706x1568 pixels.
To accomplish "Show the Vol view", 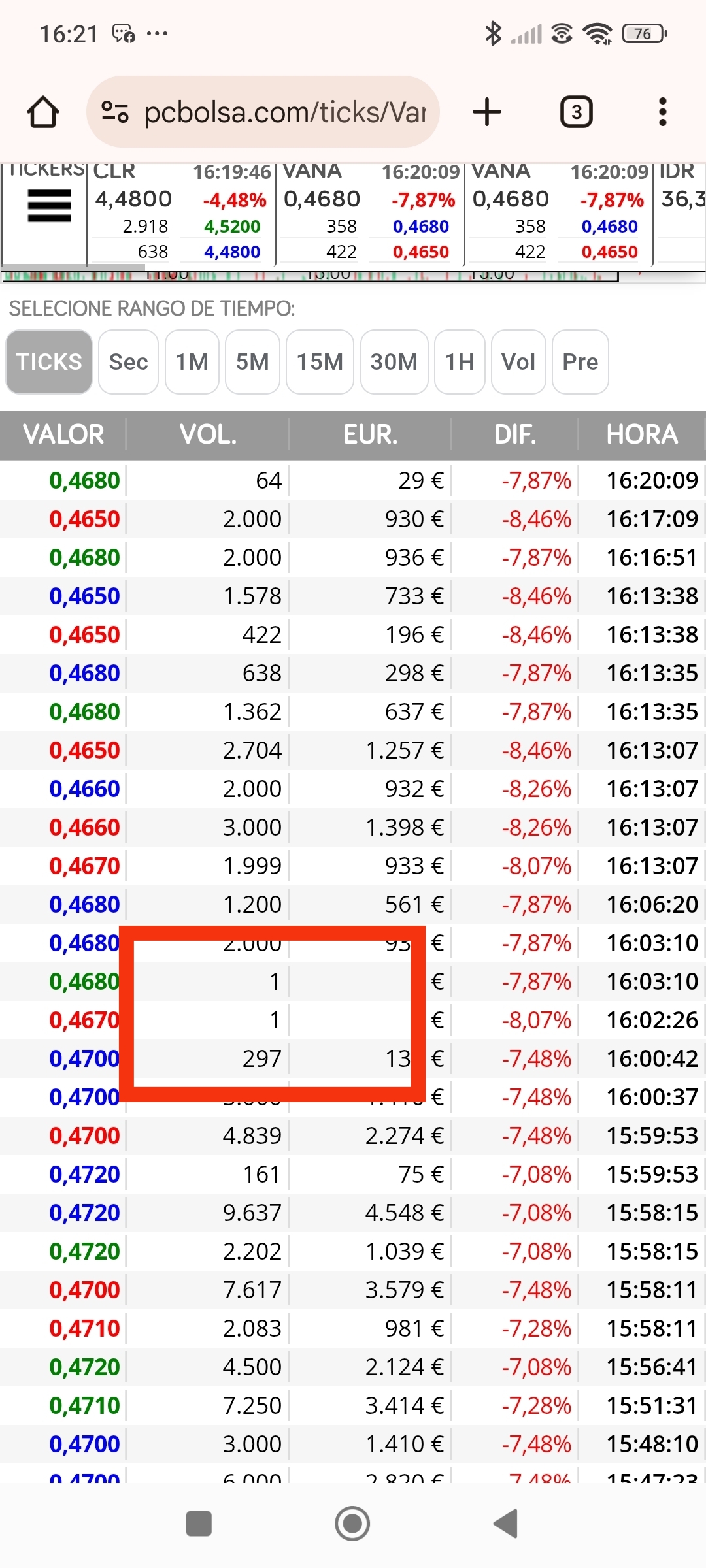I will (x=518, y=362).
